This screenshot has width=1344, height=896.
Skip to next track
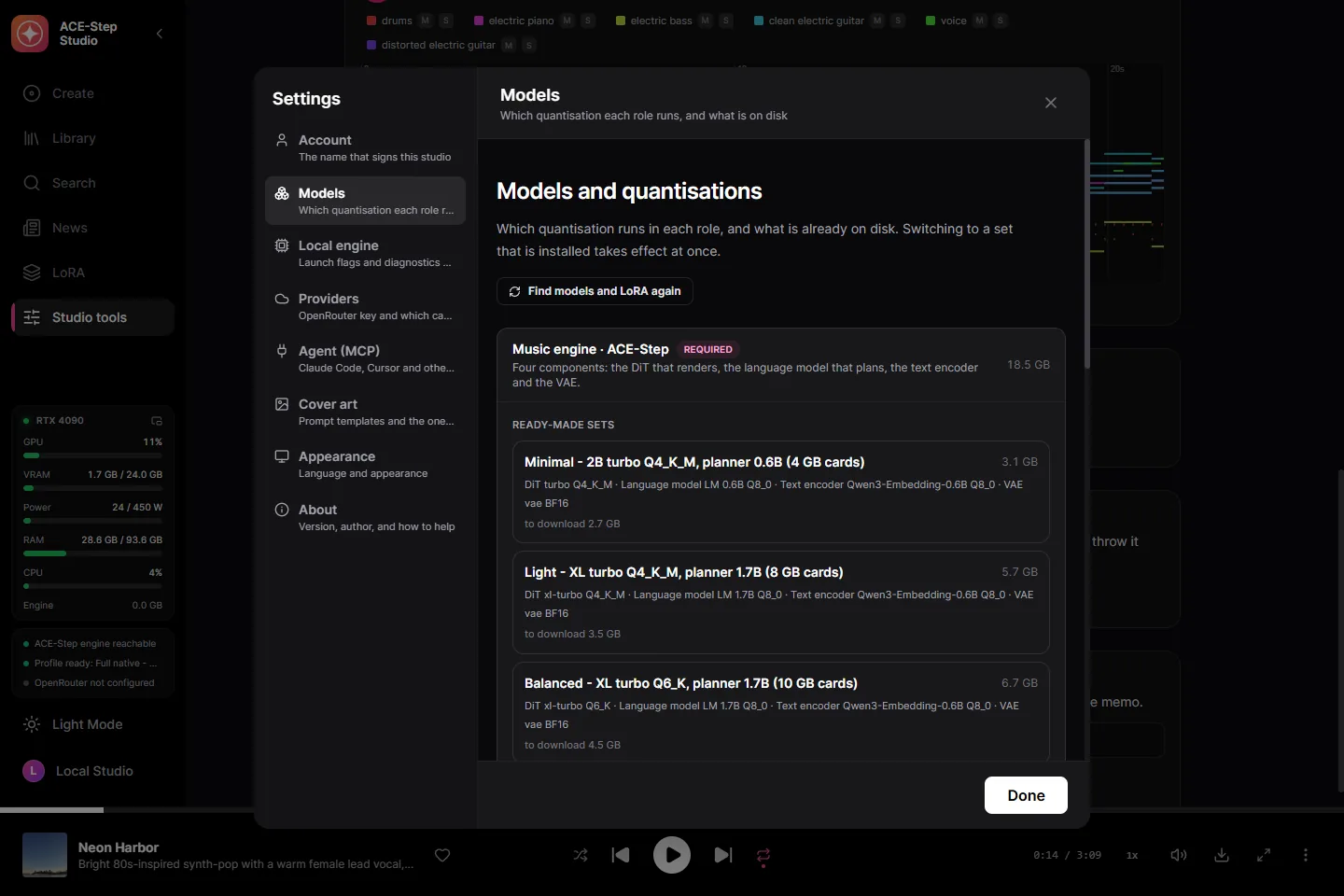(x=723, y=855)
